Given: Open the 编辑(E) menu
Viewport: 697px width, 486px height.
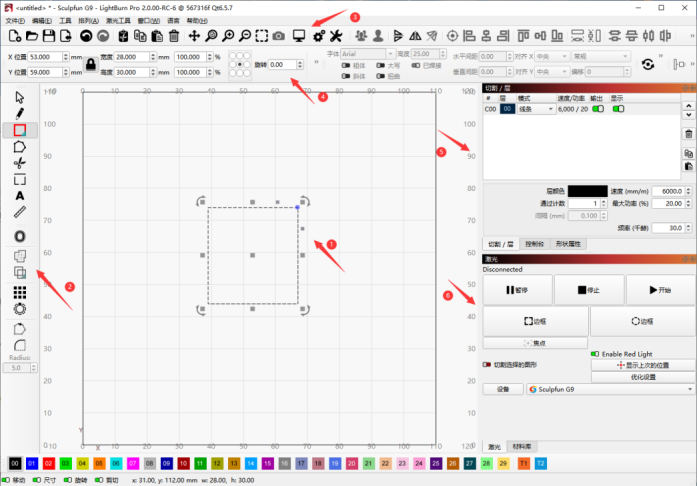Looking at the screenshot, I should (x=42, y=21).
